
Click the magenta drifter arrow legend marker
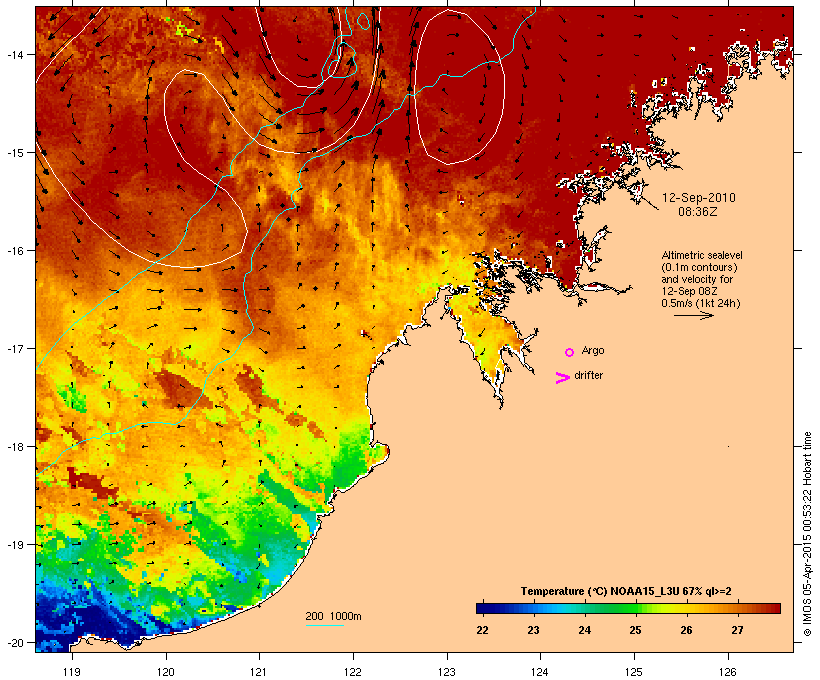coord(563,378)
